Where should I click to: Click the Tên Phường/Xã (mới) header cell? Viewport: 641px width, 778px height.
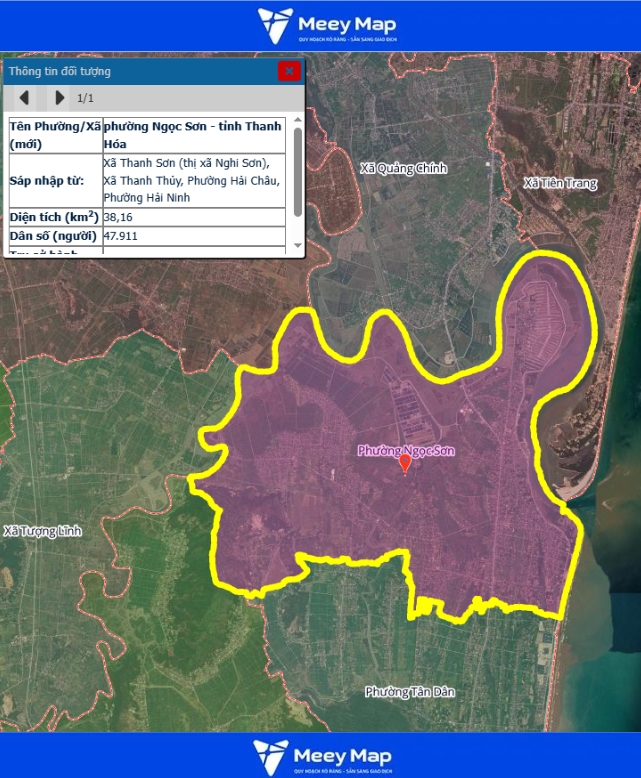click(54, 135)
